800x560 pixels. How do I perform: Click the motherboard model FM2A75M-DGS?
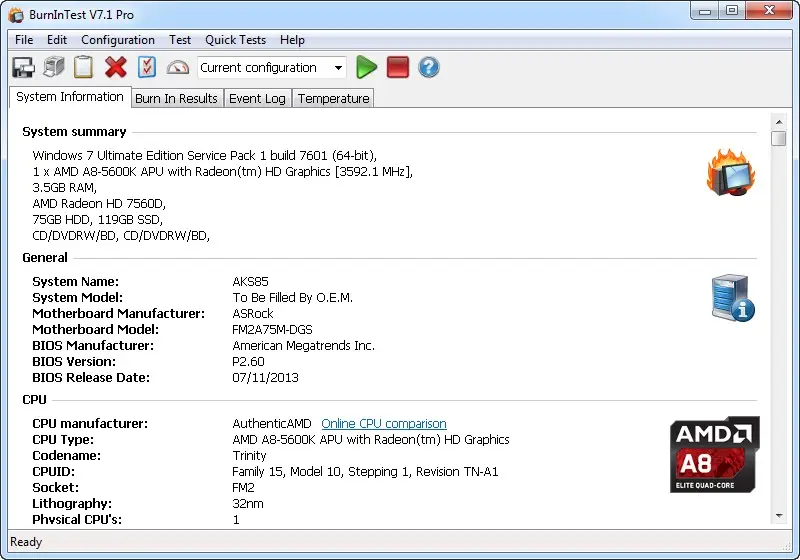tap(272, 329)
